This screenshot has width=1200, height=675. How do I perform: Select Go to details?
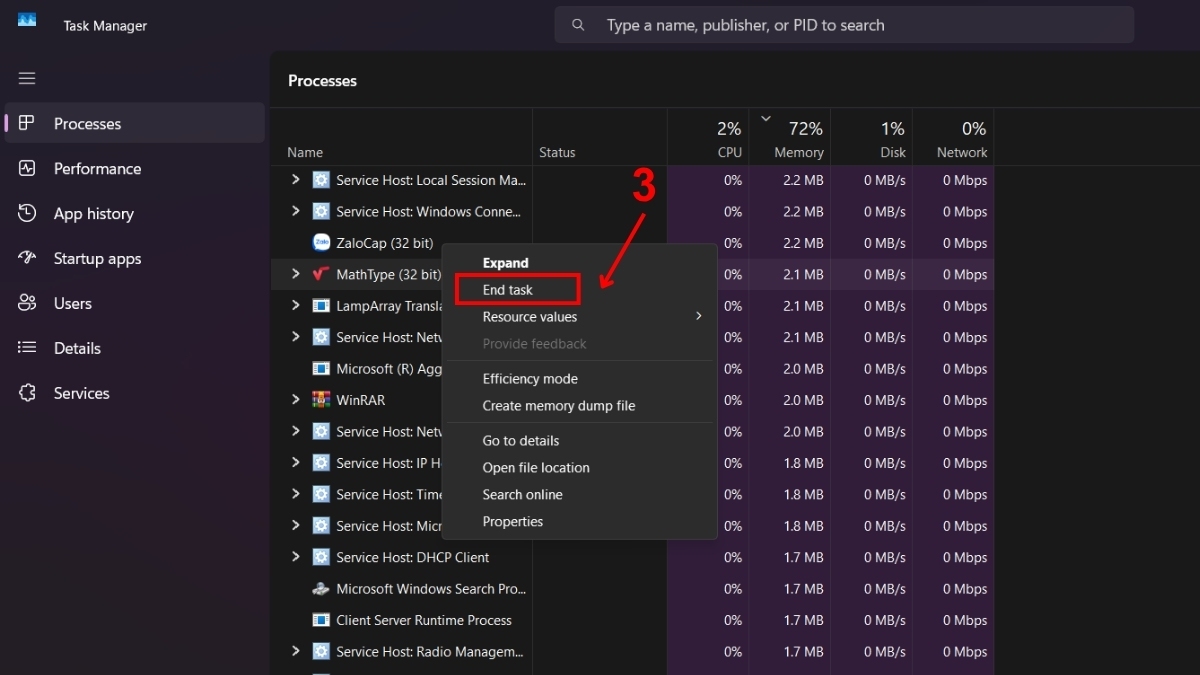point(579,441)
